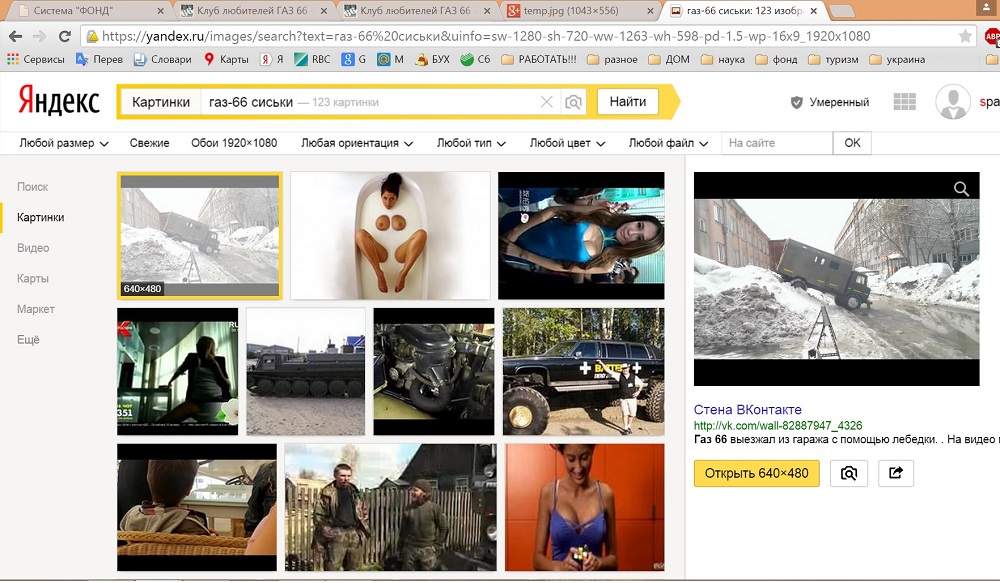
Task: Expand the Любая ориентация dropdown
Action: click(x=357, y=143)
